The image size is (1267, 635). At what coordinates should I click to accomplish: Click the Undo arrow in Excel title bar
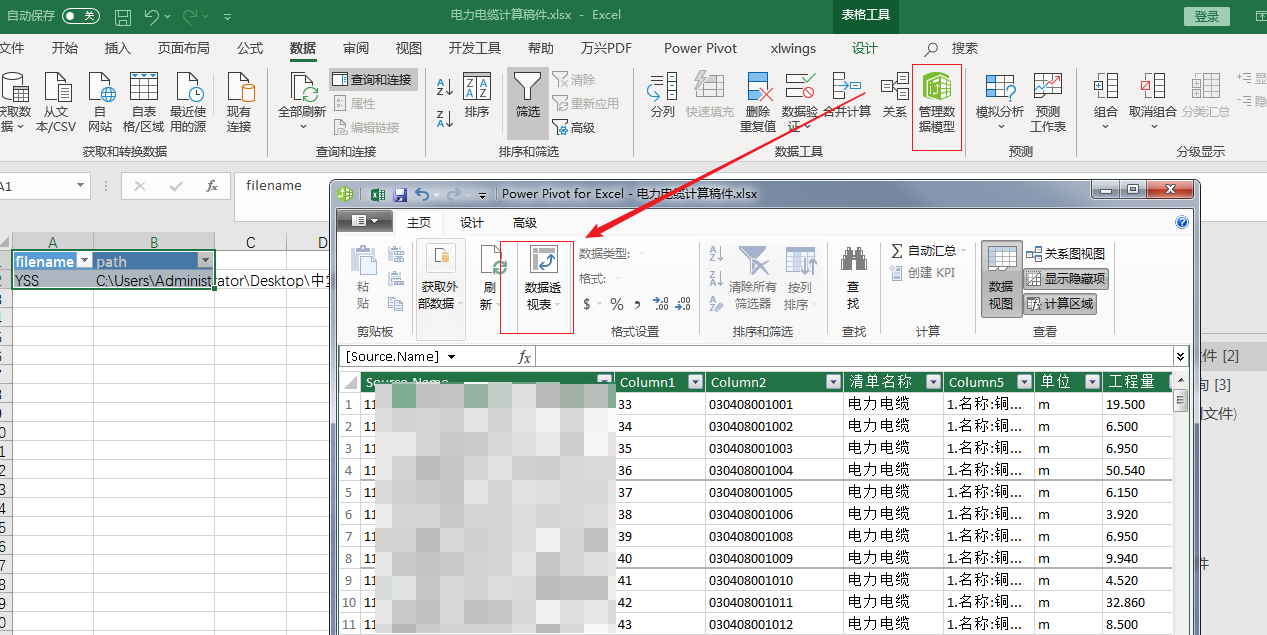[152, 17]
